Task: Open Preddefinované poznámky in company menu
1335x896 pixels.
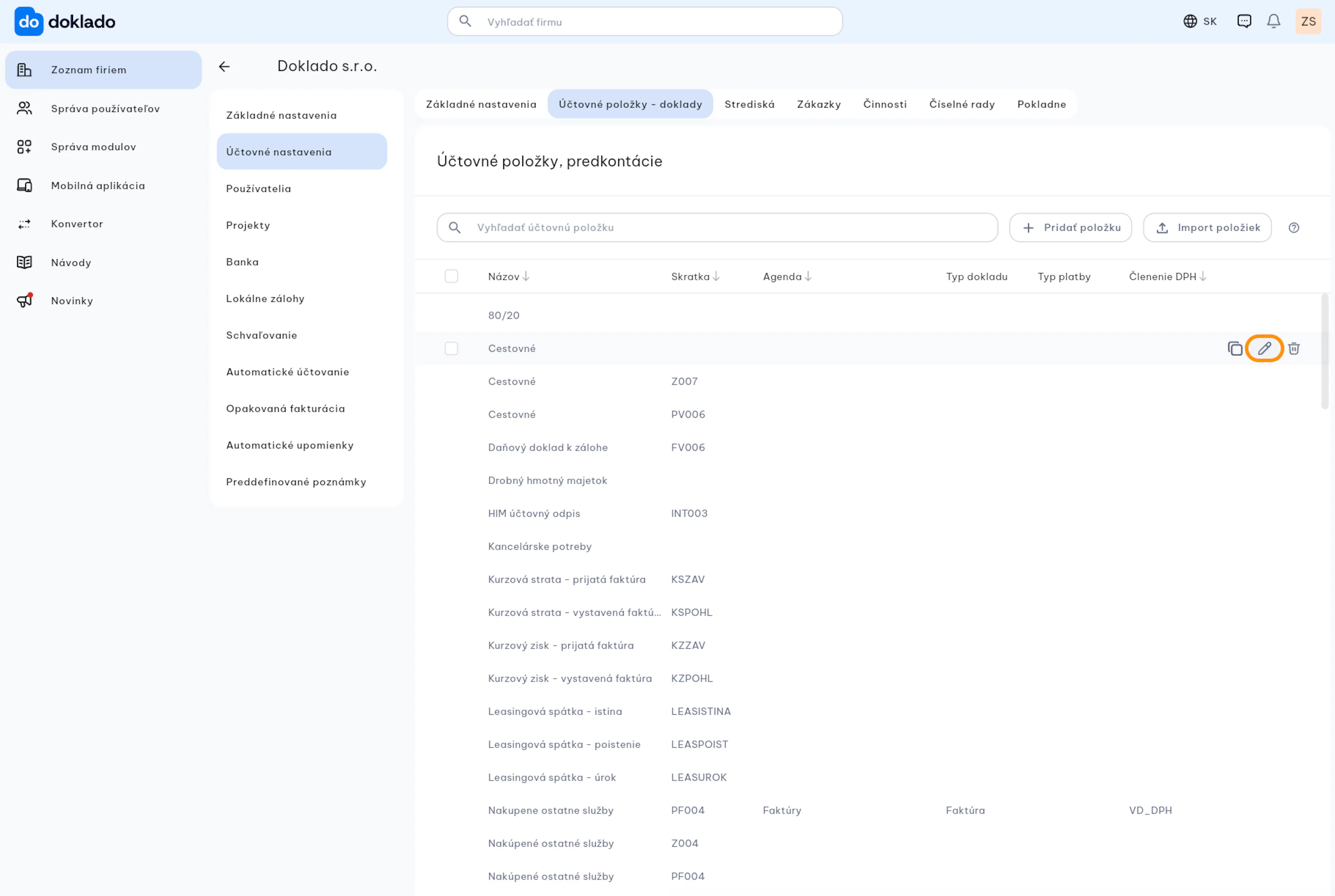Action: (x=302, y=482)
